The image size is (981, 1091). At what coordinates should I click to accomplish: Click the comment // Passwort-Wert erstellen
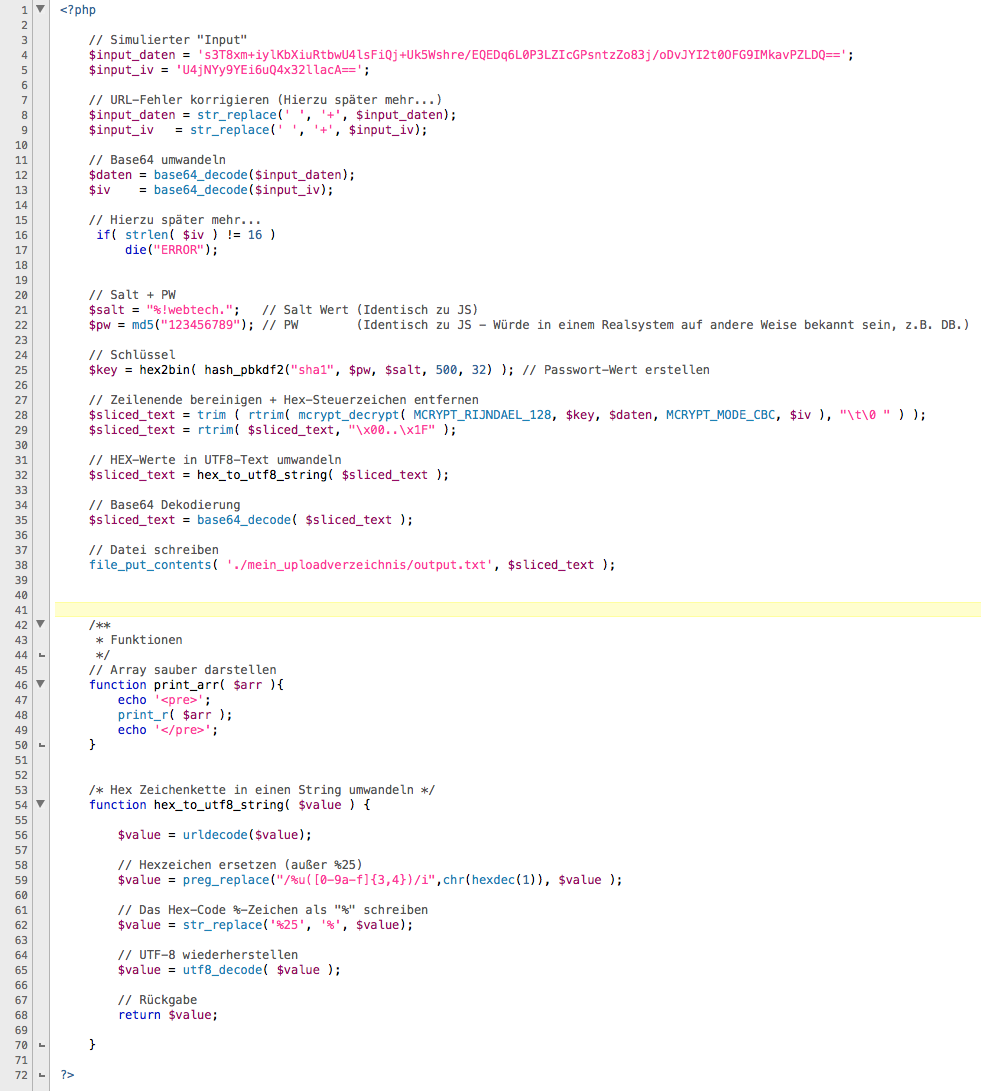tap(616, 370)
